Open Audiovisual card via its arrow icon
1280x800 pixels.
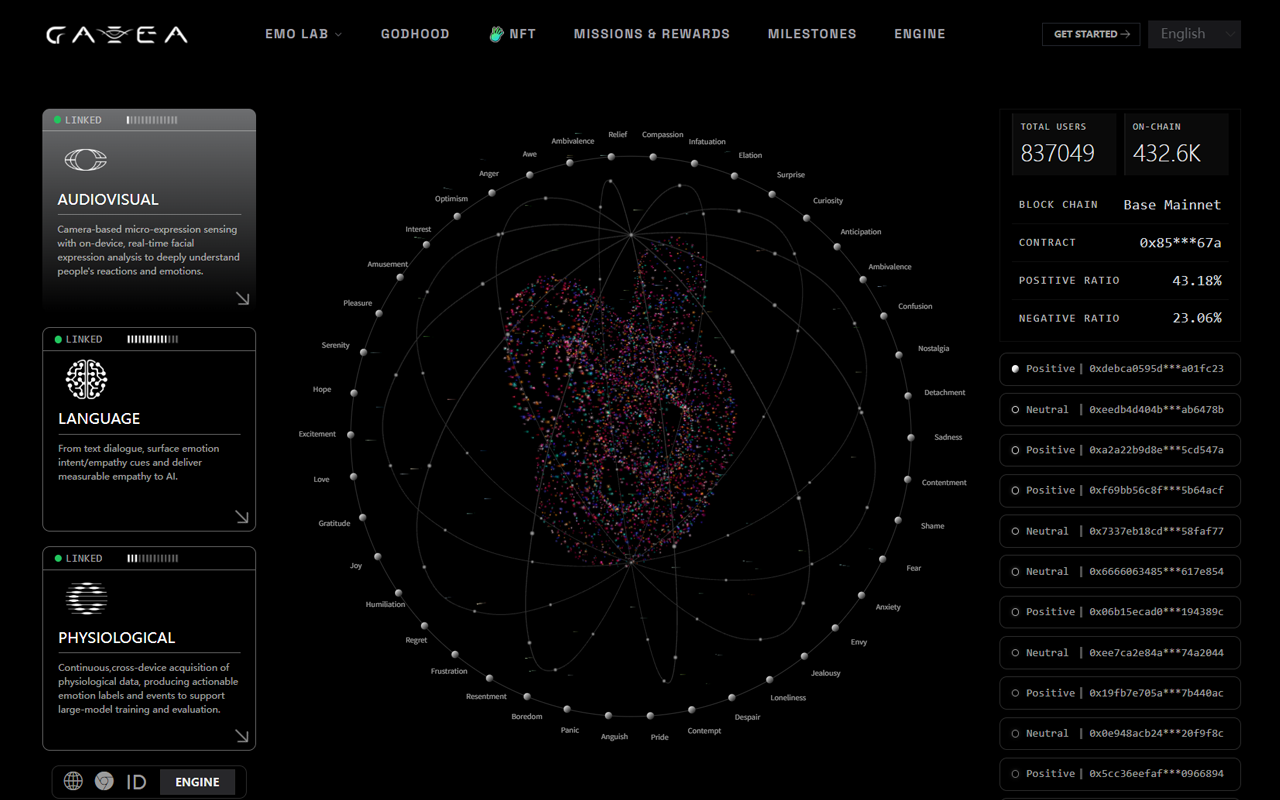(242, 297)
